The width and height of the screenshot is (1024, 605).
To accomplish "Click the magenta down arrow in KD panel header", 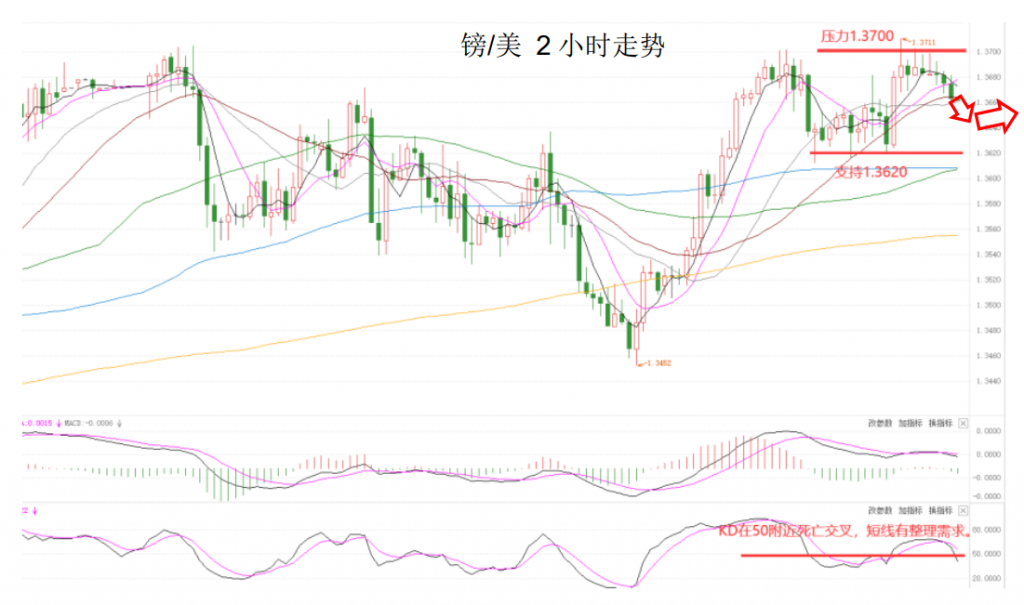I will 35,510.
